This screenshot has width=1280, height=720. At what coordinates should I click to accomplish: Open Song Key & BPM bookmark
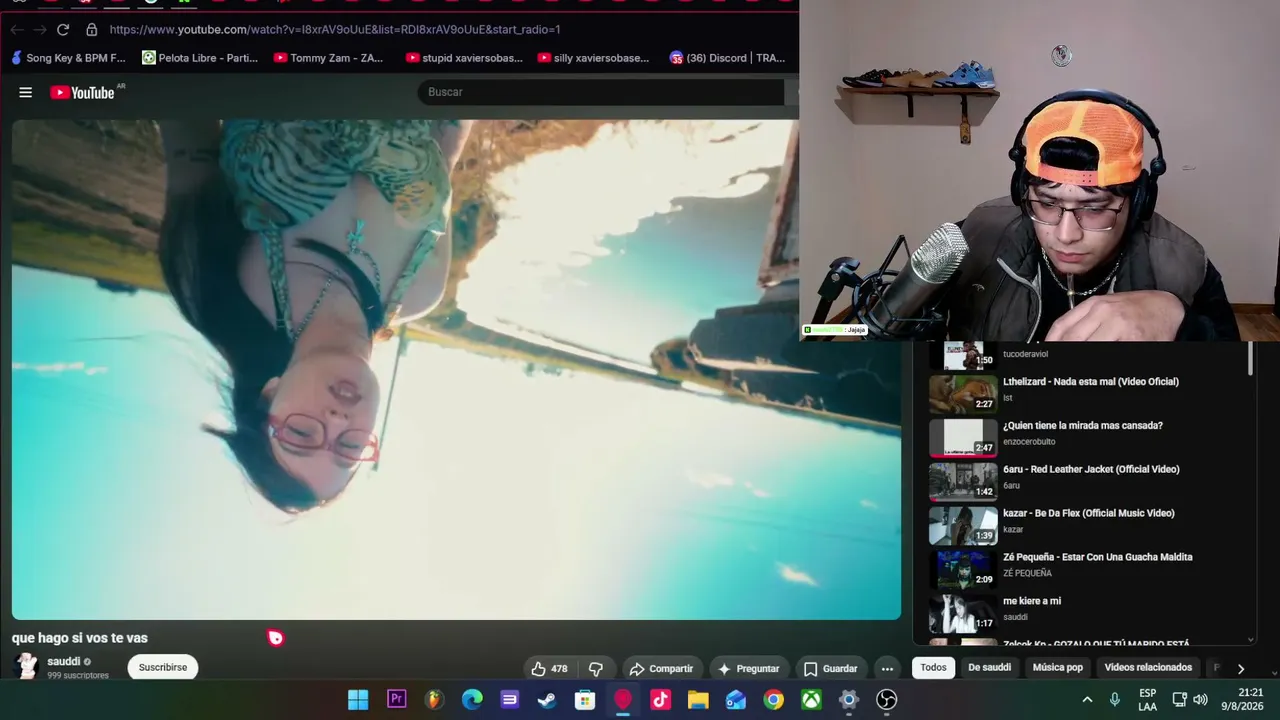click(x=68, y=58)
